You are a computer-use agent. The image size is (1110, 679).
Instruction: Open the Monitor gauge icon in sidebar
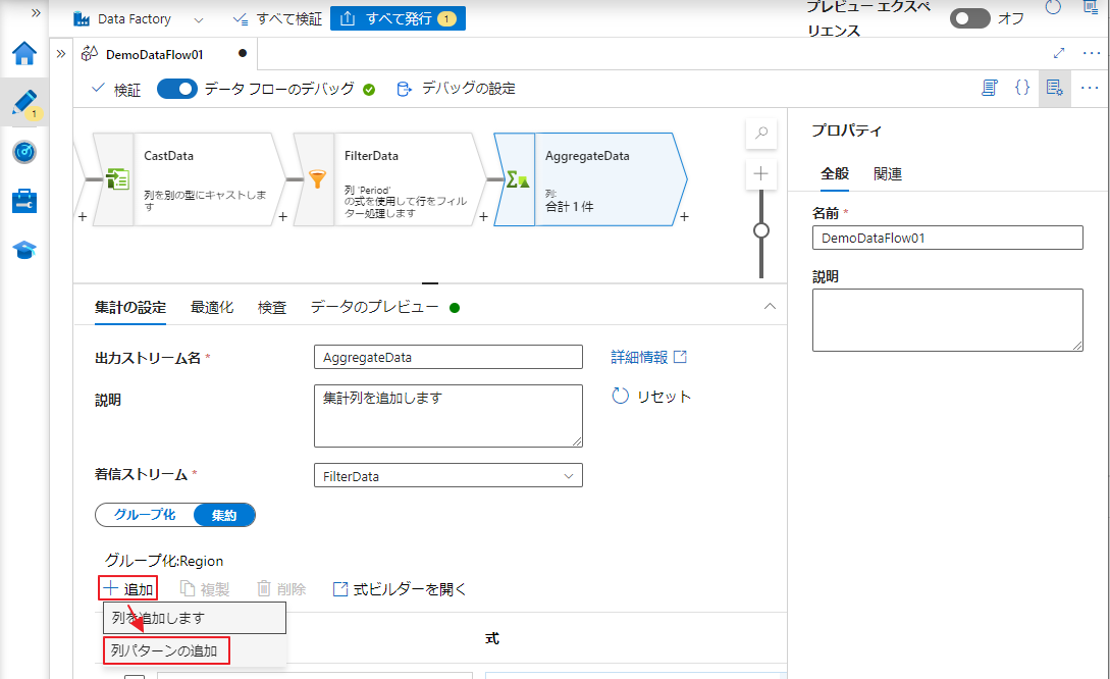24,152
